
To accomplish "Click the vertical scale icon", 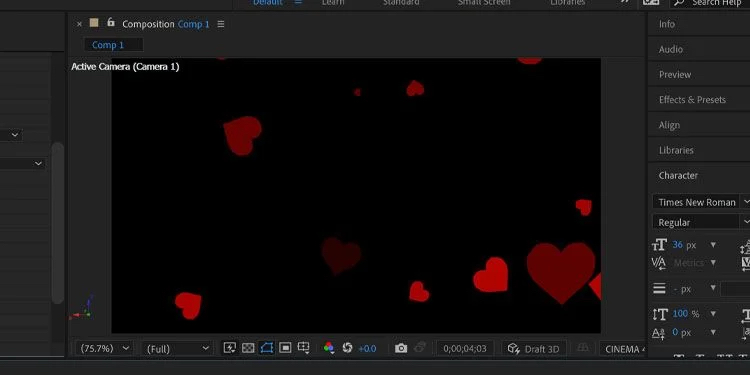I will coord(660,314).
